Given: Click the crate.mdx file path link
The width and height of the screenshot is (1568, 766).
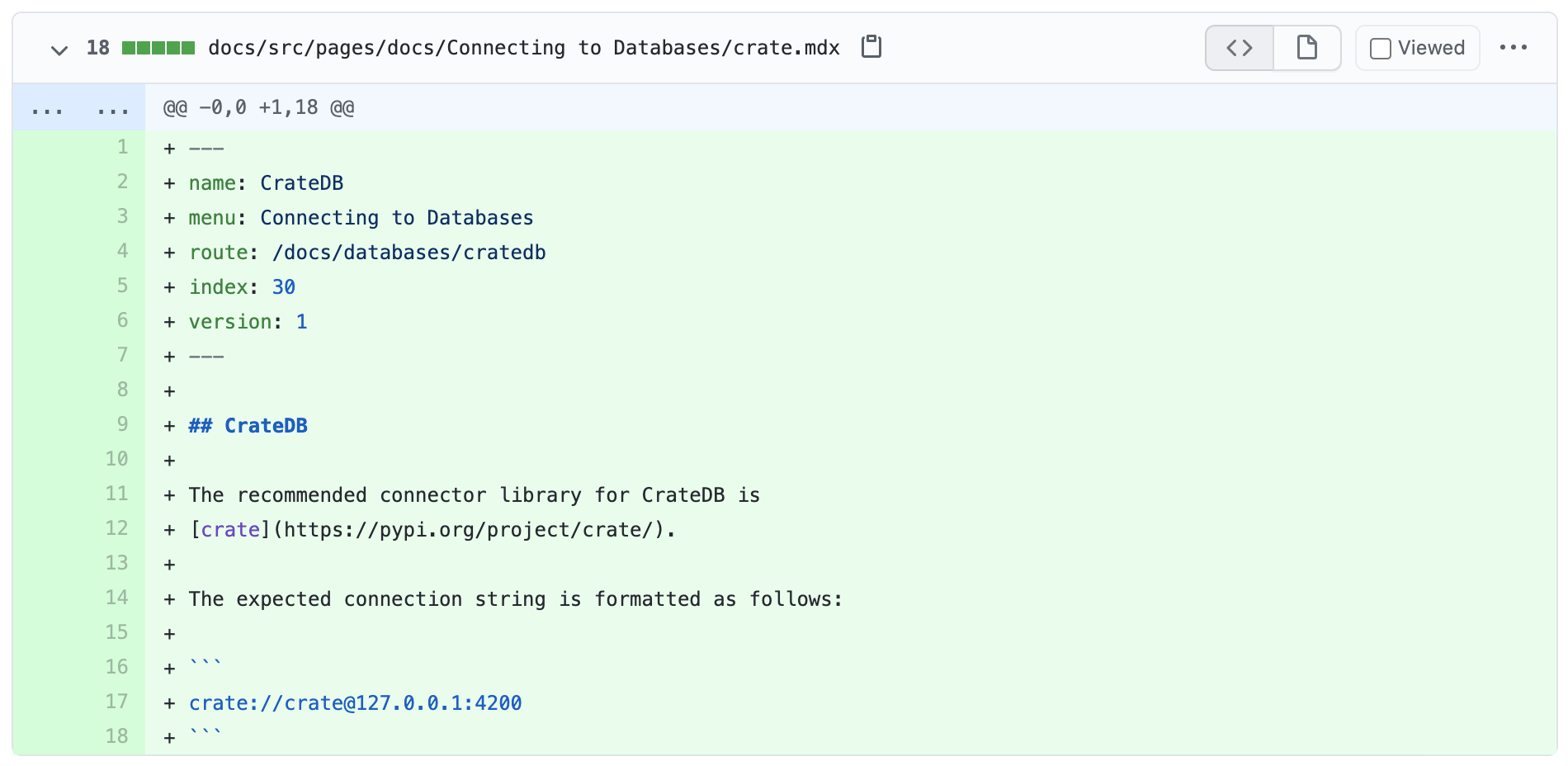Looking at the screenshot, I should 523,48.
